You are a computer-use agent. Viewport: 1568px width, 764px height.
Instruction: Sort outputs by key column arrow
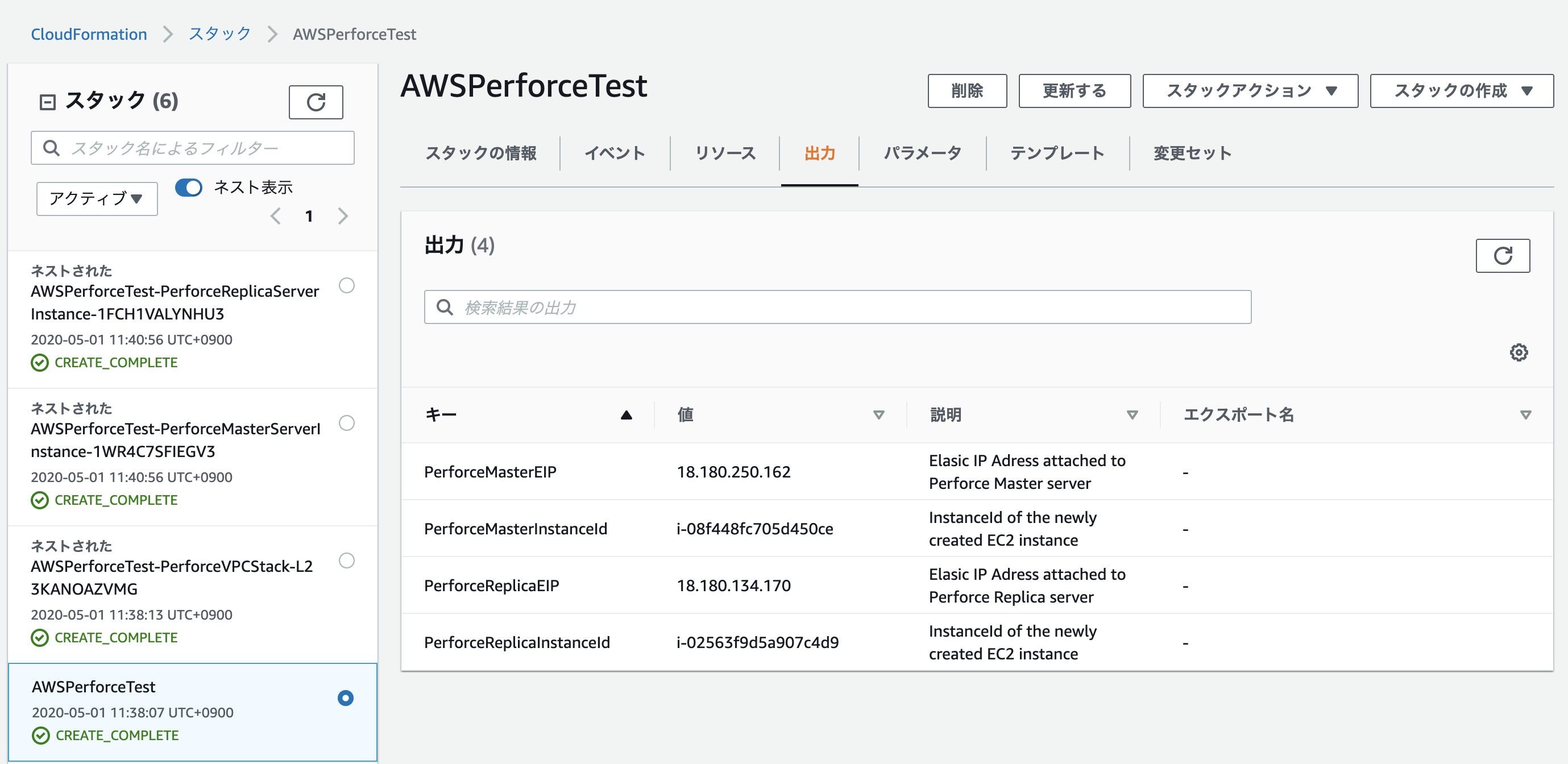point(626,415)
